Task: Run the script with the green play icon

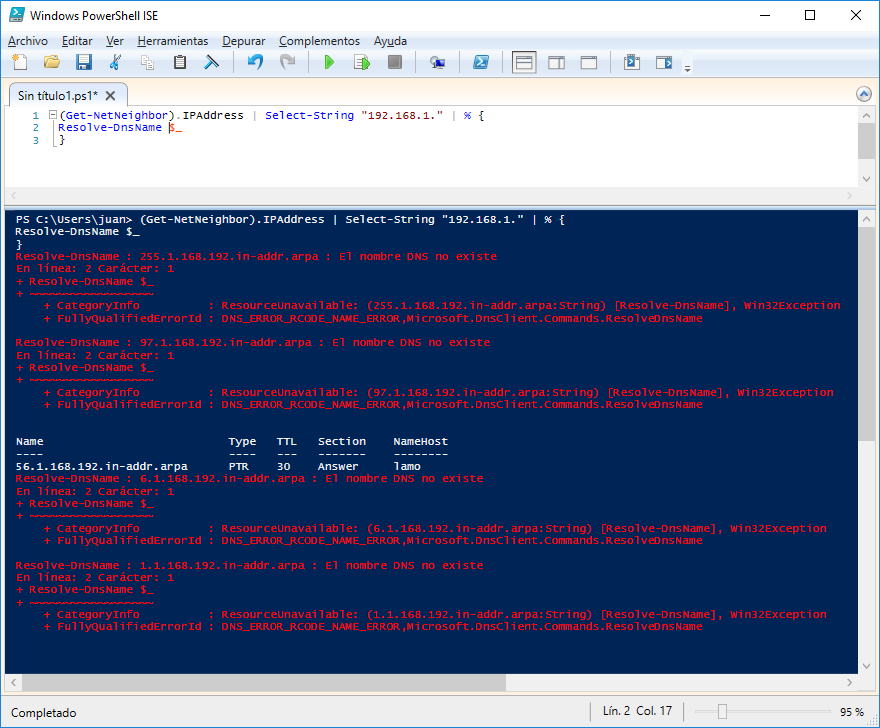Action: click(x=330, y=61)
